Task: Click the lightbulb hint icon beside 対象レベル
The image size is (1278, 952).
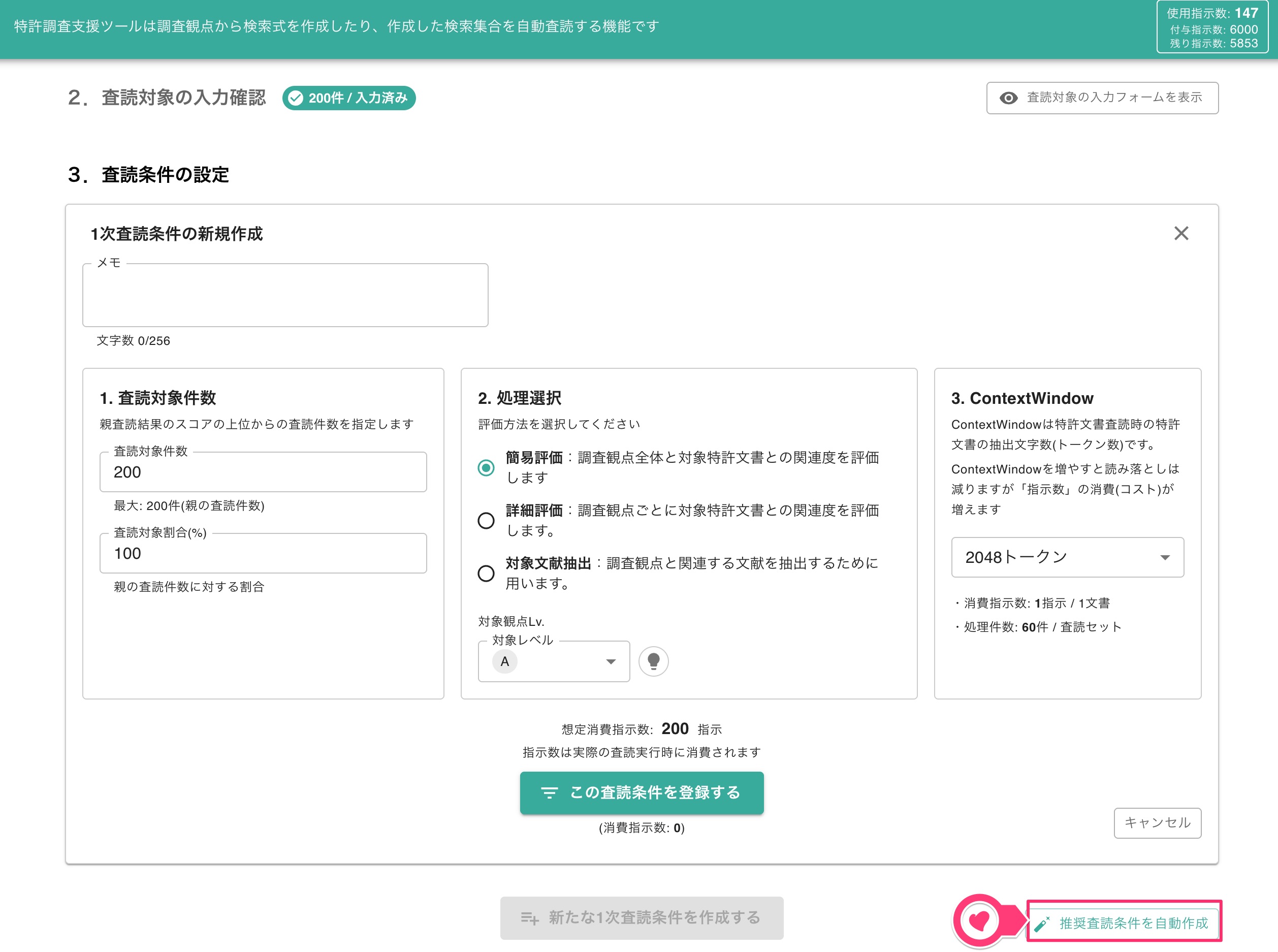Action: [x=653, y=661]
